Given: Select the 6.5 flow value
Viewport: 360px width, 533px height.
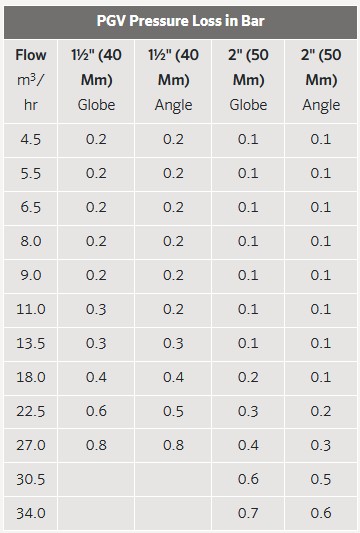Looking at the screenshot, I should pyautogui.click(x=31, y=207).
